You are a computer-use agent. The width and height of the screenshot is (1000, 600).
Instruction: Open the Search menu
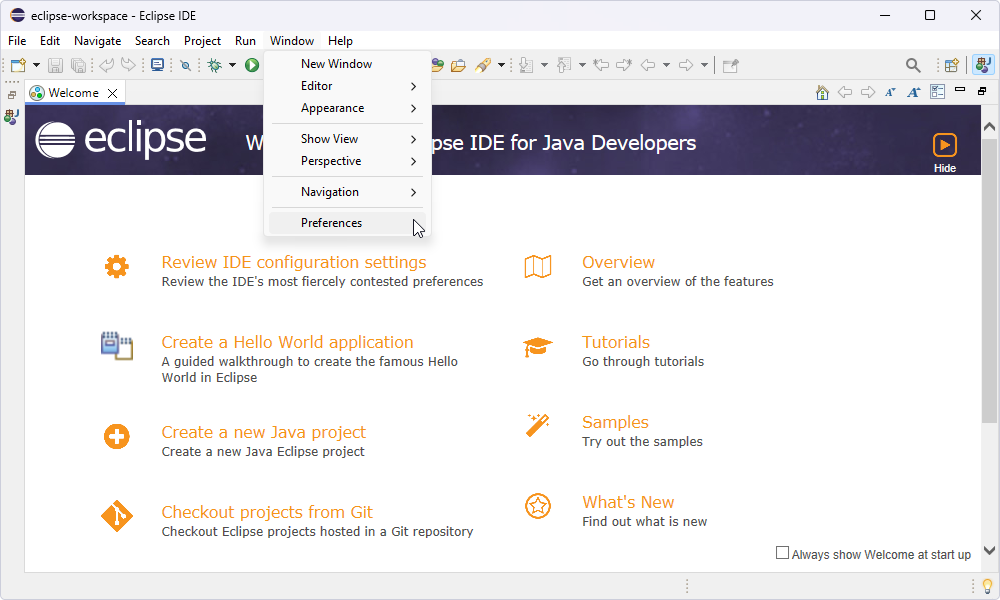click(x=152, y=41)
